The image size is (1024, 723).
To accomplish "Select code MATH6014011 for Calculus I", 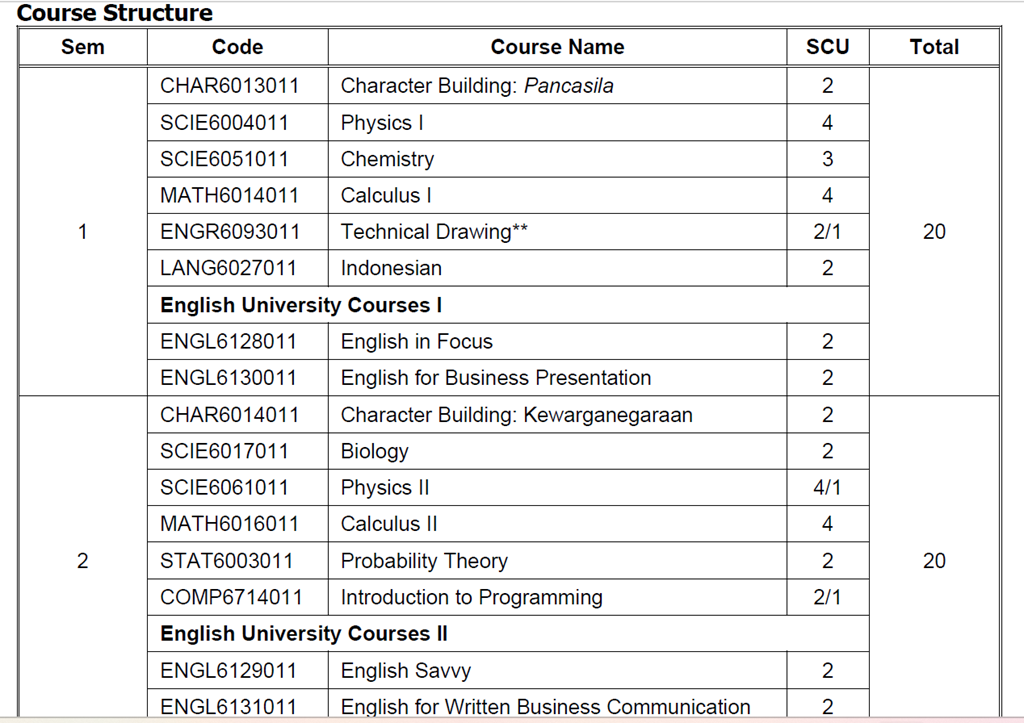I will pyautogui.click(x=229, y=195).
